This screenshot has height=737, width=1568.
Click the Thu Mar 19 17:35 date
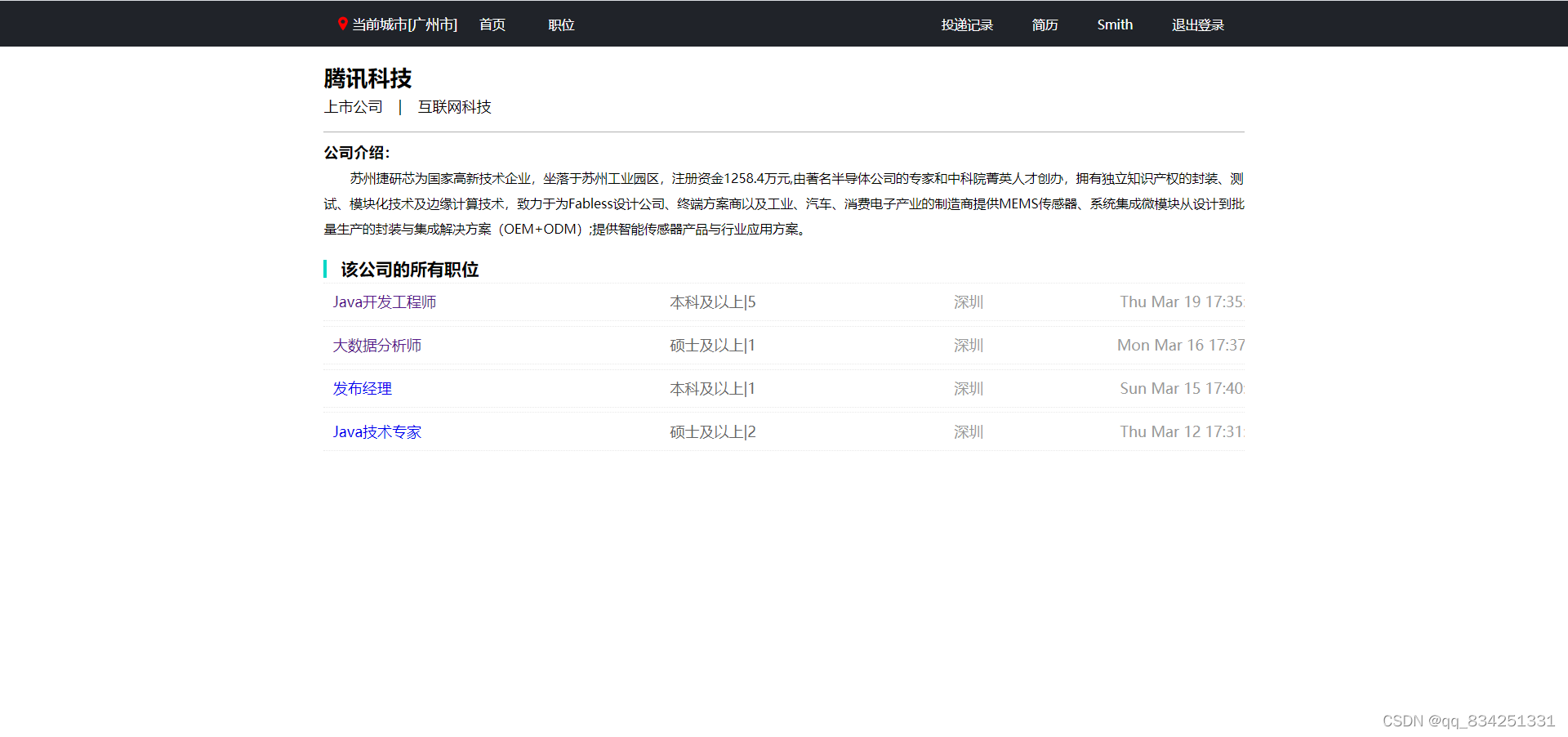pyautogui.click(x=1182, y=302)
